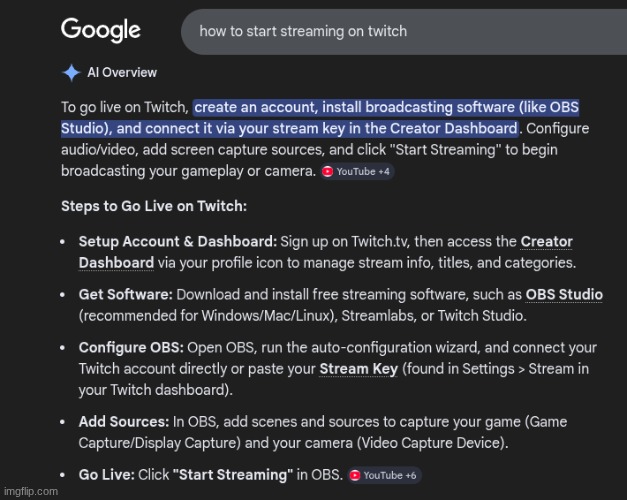Click "Creator Dashboard" in the highlighted intro paragraph
The height and width of the screenshot is (500, 627).
(456, 129)
